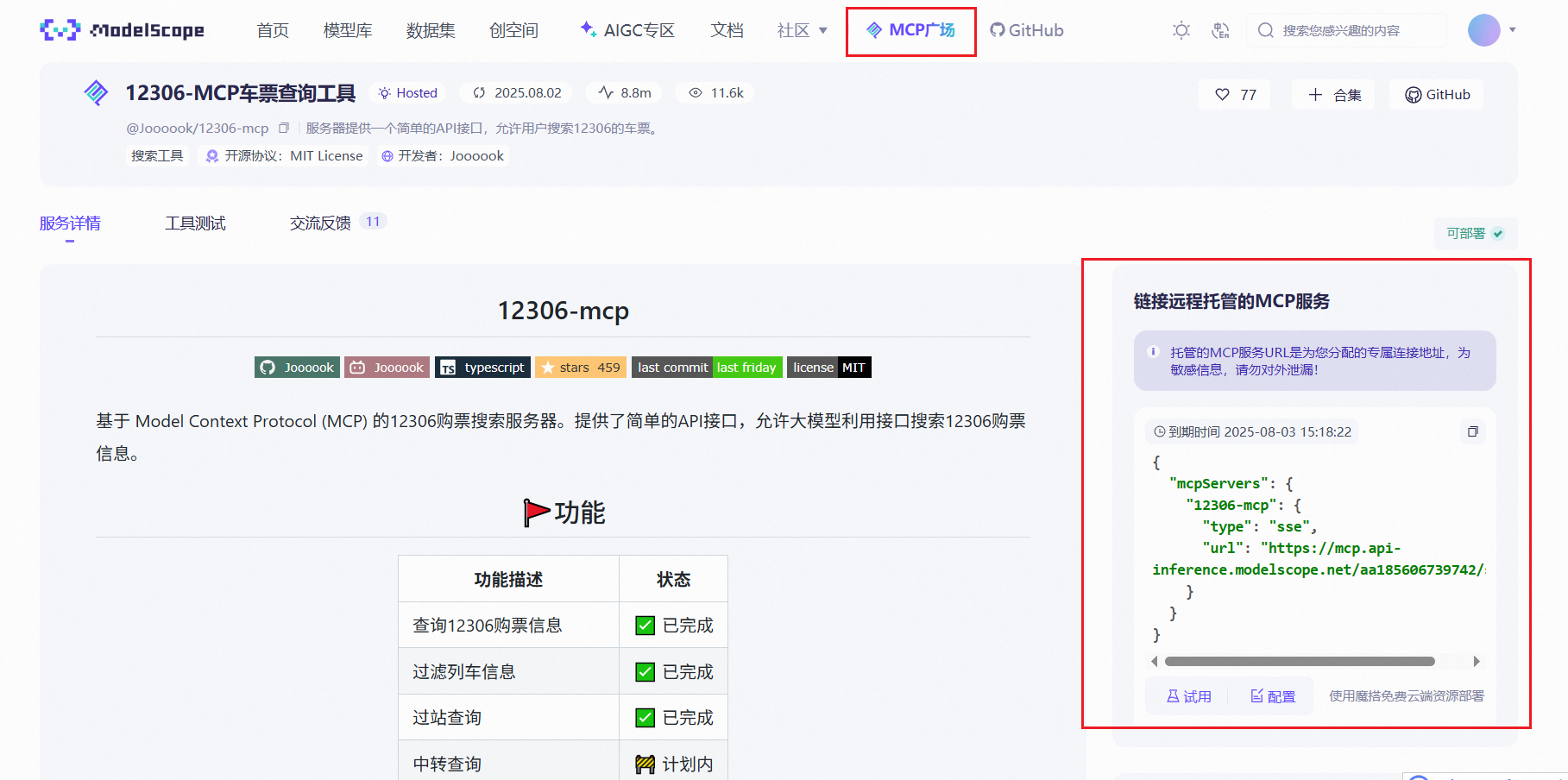Copy the MCP config with copy icon

1473,431
